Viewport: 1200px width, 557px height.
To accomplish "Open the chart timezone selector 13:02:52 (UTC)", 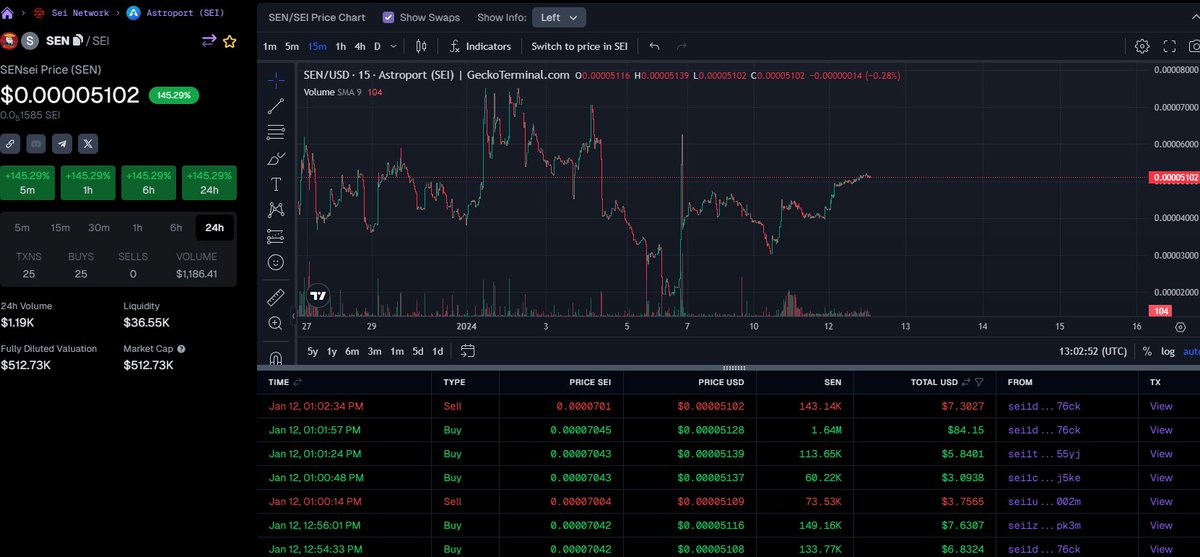I will [x=1094, y=351].
